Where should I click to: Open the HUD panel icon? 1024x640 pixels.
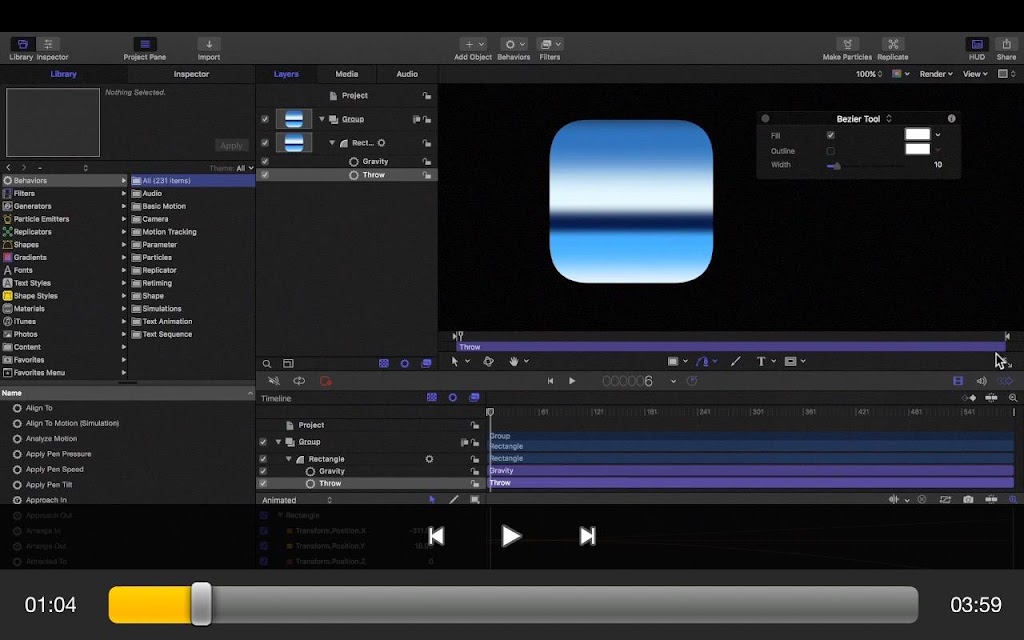(977, 44)
